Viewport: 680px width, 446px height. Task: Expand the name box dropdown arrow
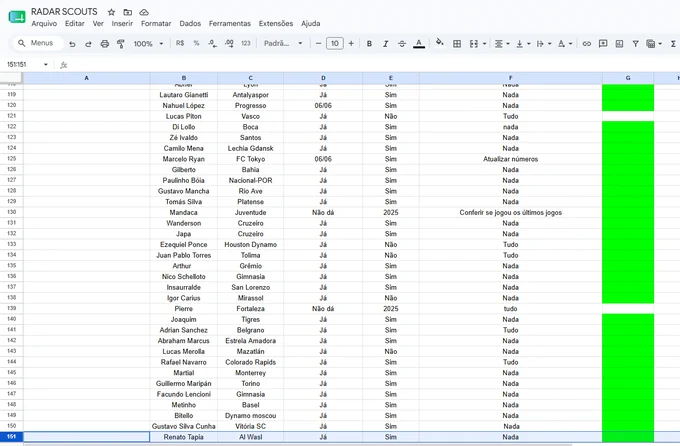pos(46,65)
